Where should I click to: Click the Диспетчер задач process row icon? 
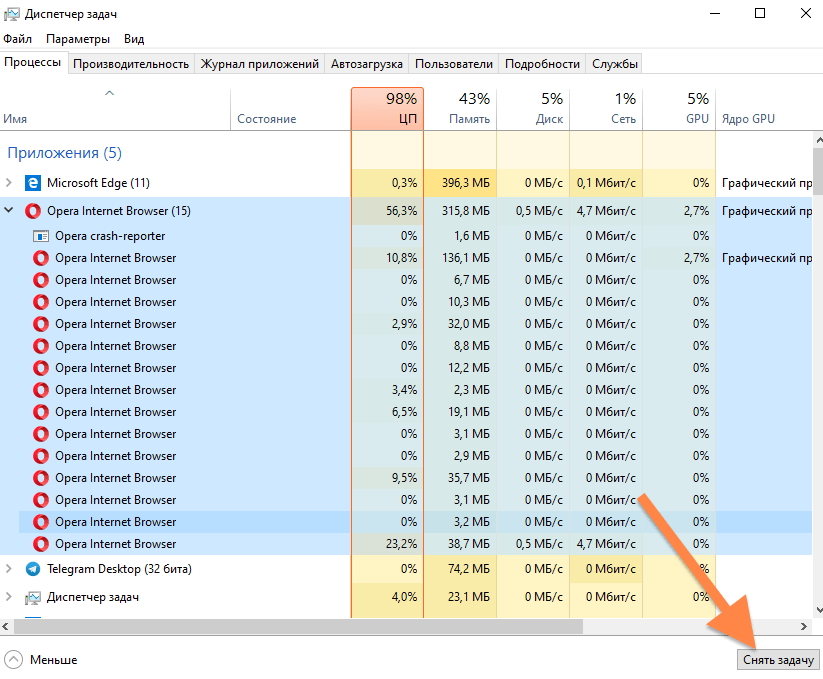point(33,597)
